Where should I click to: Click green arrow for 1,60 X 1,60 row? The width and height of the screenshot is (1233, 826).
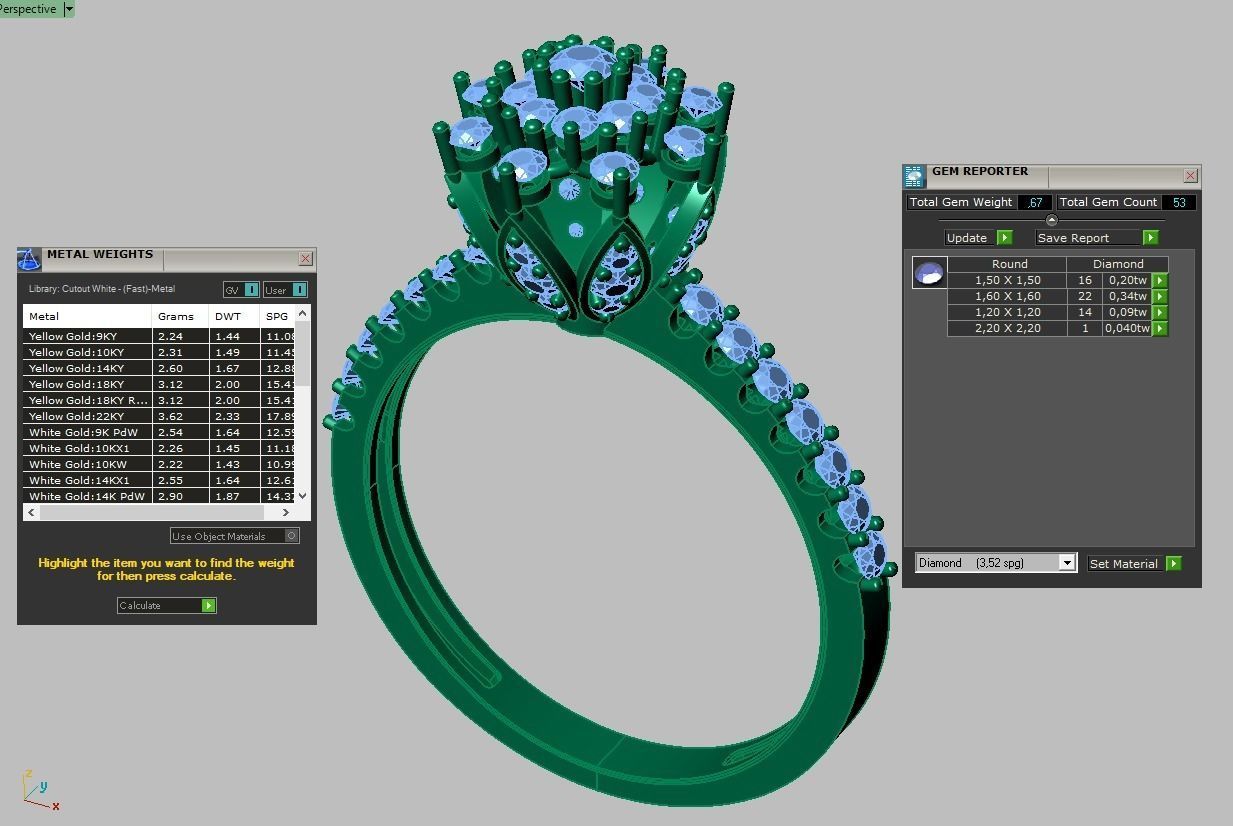(1160, 296)
